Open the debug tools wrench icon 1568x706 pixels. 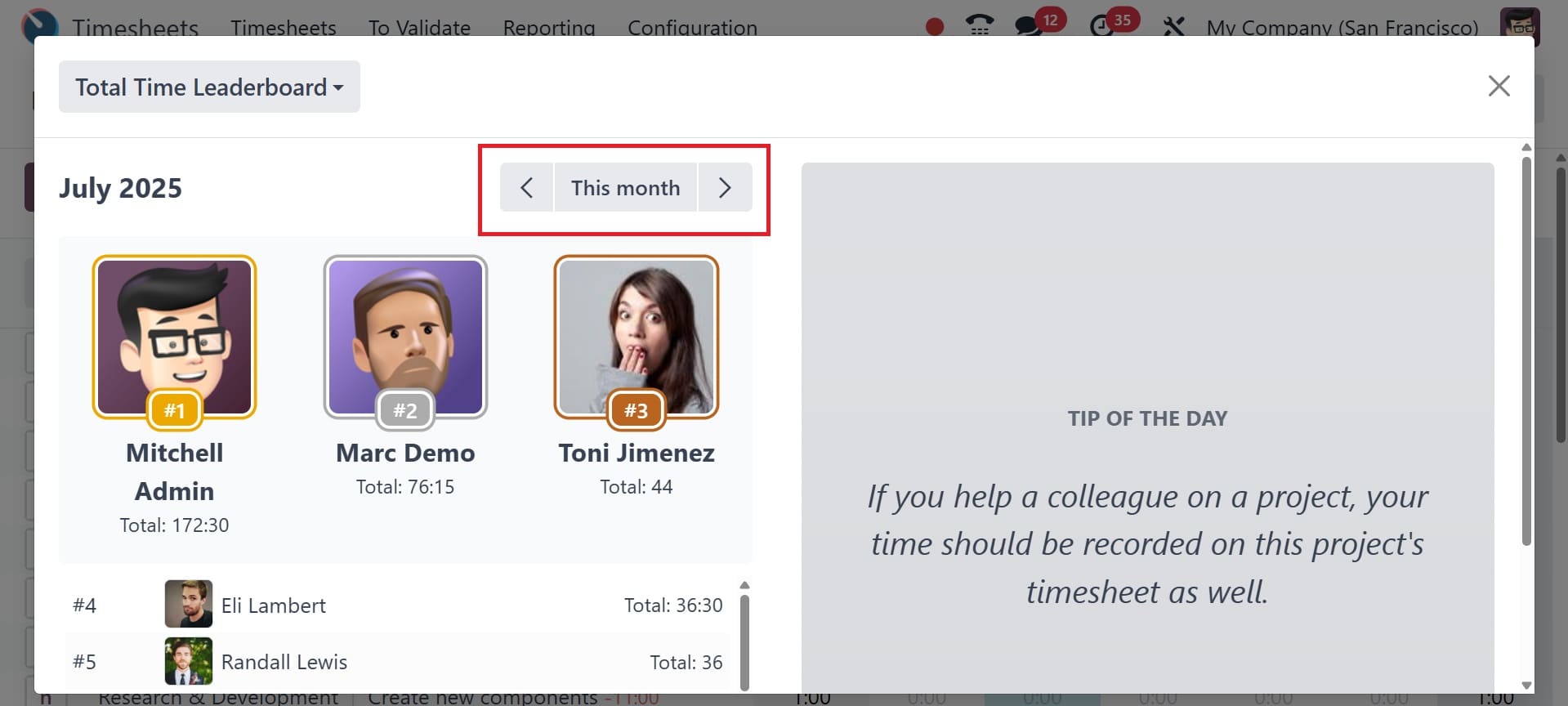(1173, 27)
